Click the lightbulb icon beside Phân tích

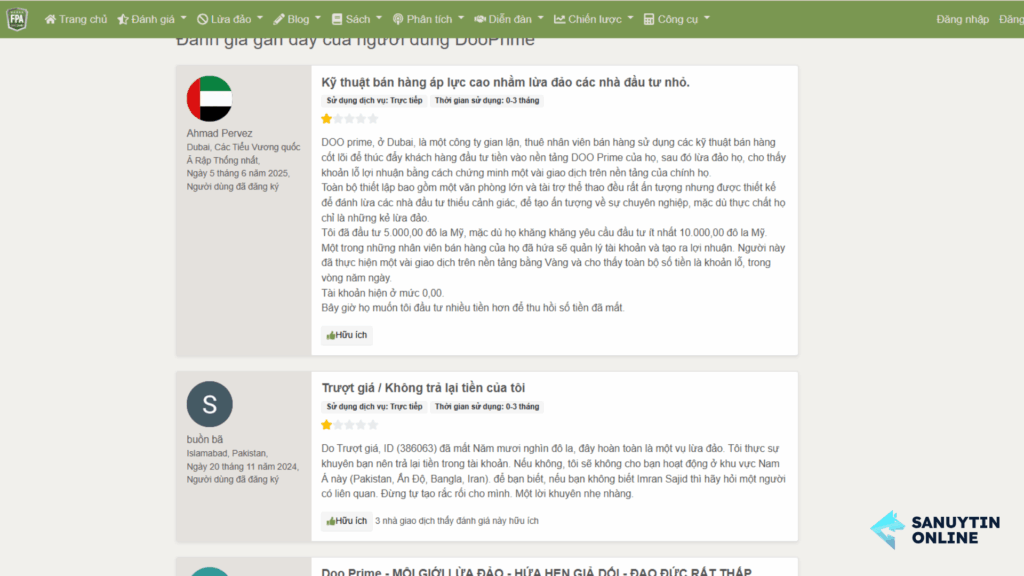[x=398, y=20]
